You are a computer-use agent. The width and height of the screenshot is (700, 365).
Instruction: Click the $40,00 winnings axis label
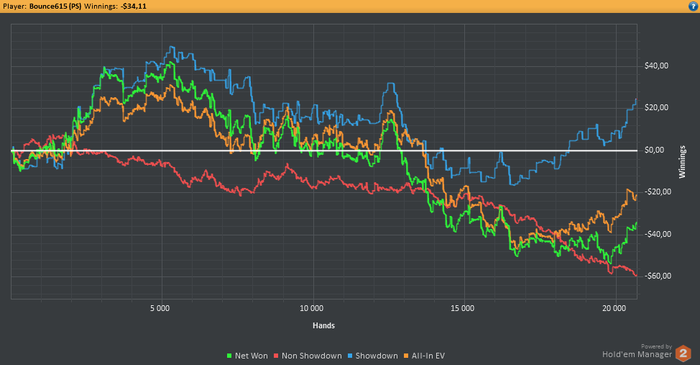[656, 66]
